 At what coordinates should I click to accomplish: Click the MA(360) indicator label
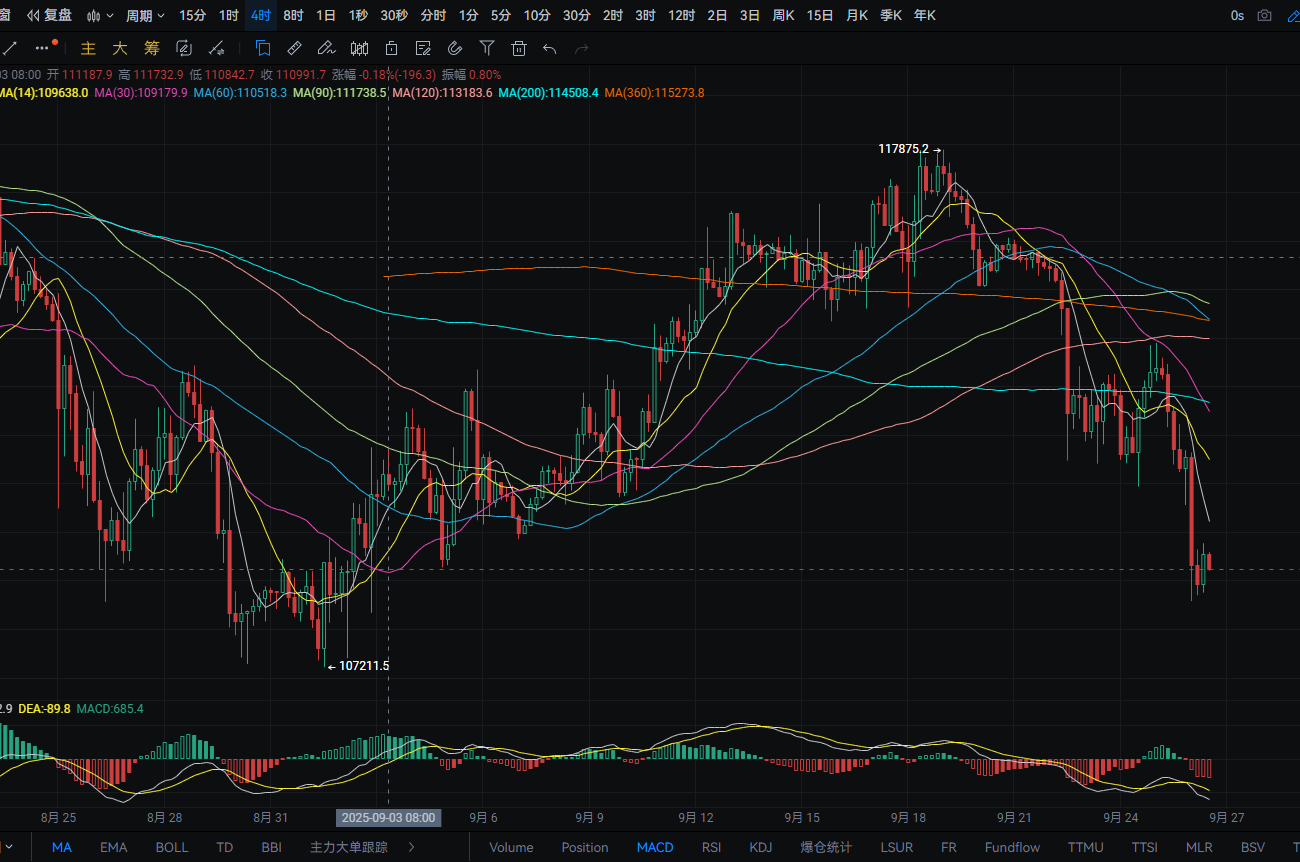tap(654, 92)
